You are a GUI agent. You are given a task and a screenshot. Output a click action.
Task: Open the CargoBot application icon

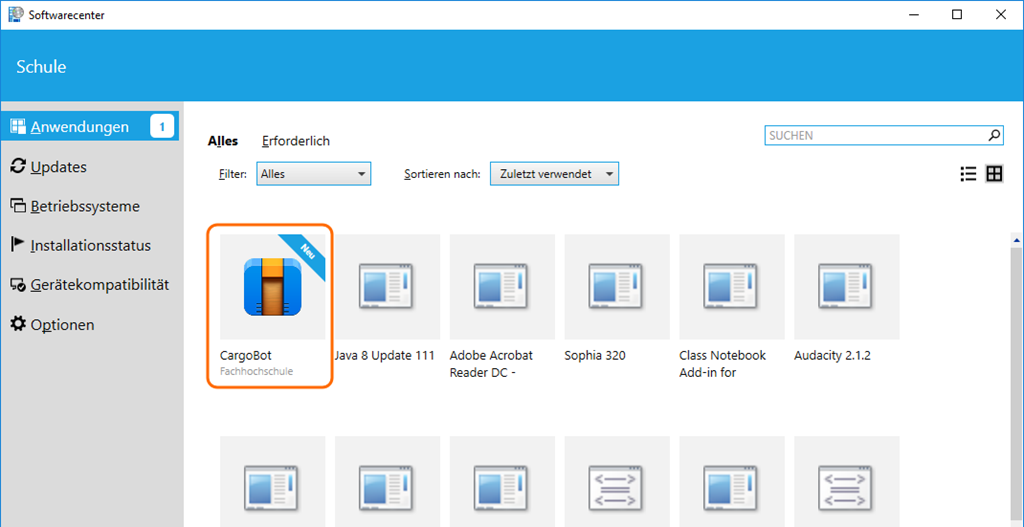pyautogui.click(x=272, y=287)
